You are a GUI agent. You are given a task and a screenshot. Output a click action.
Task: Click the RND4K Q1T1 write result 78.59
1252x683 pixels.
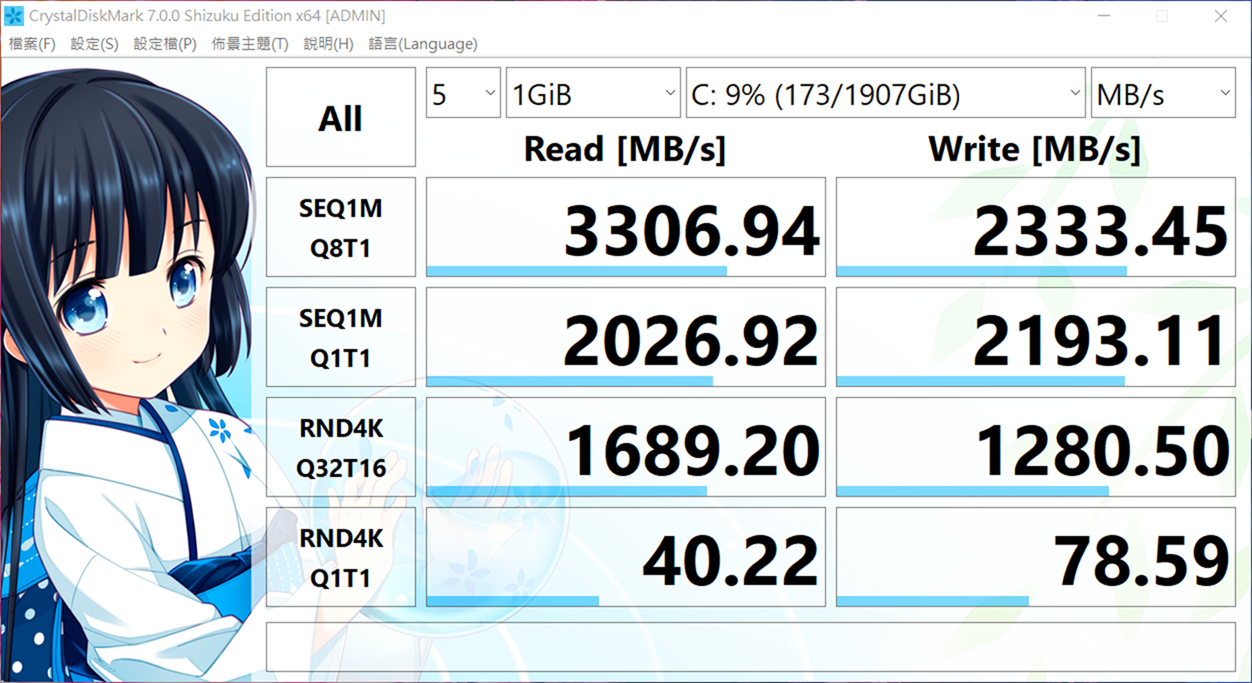tap(1035, 557)
